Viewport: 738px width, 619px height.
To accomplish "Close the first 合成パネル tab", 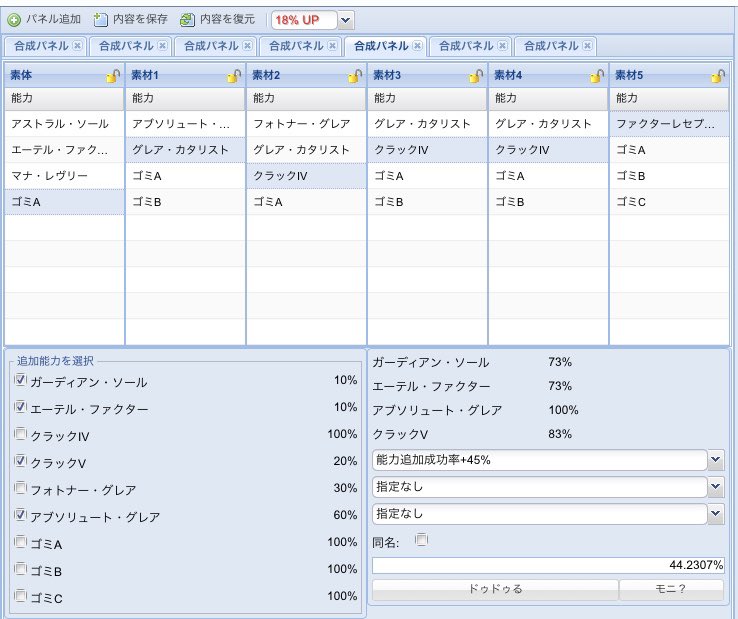I will pyautogui.click(x=78, y=46).
